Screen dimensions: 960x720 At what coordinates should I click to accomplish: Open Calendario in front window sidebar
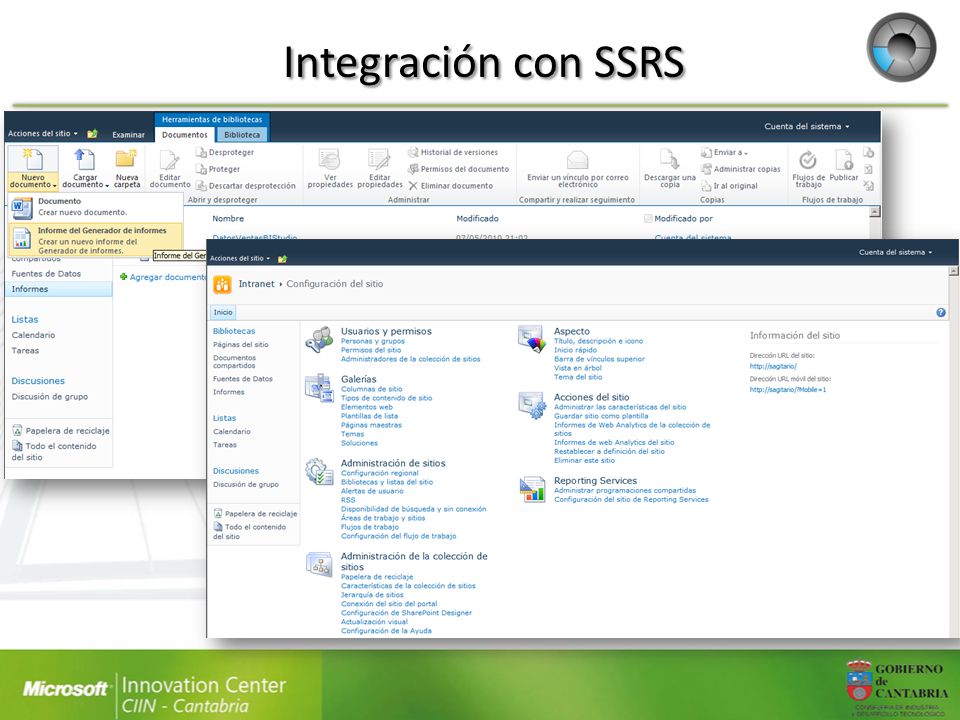231,432
